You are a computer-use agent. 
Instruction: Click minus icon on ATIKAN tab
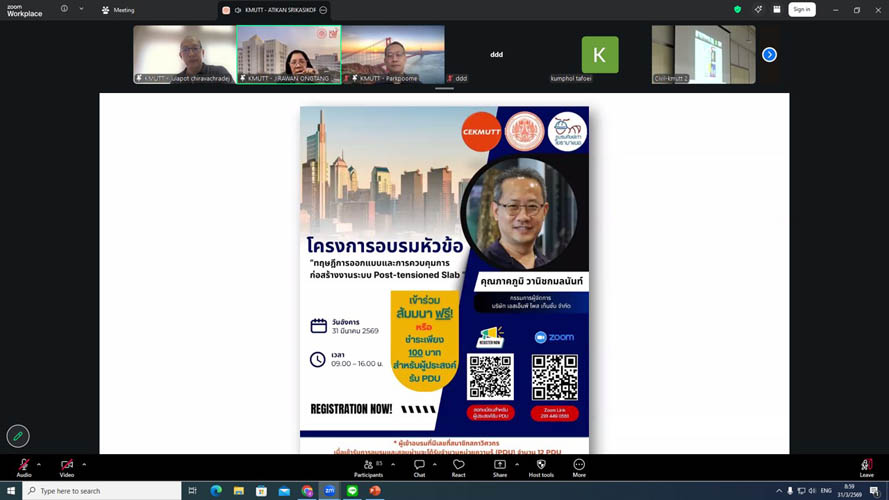(323, 10)
